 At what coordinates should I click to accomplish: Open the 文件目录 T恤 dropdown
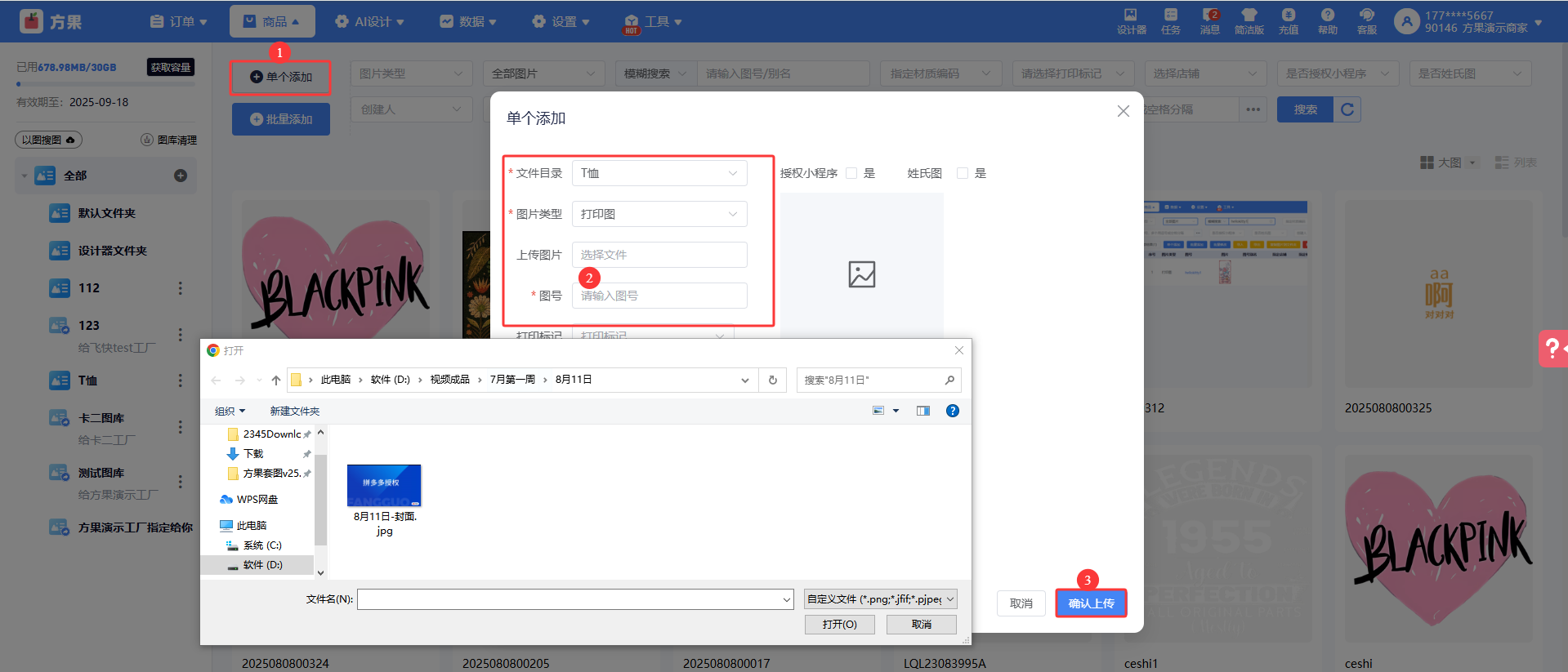tap(659, 173)
